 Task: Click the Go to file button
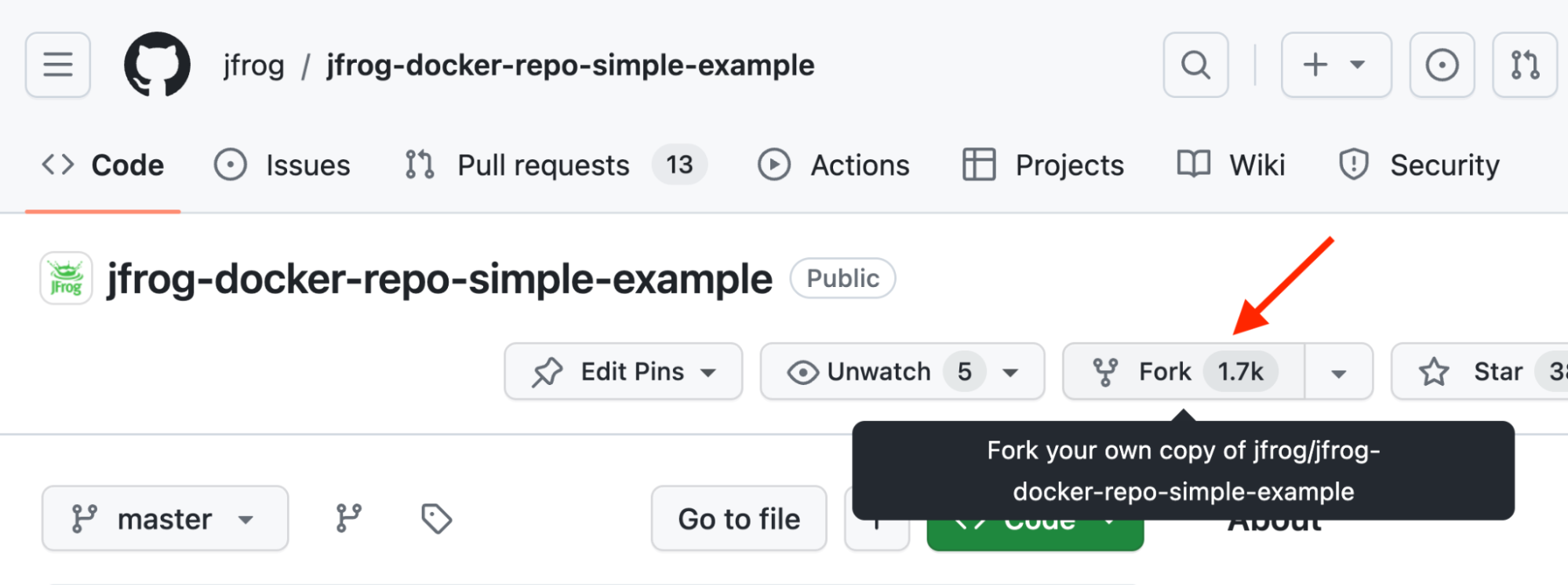coord(738,518)
